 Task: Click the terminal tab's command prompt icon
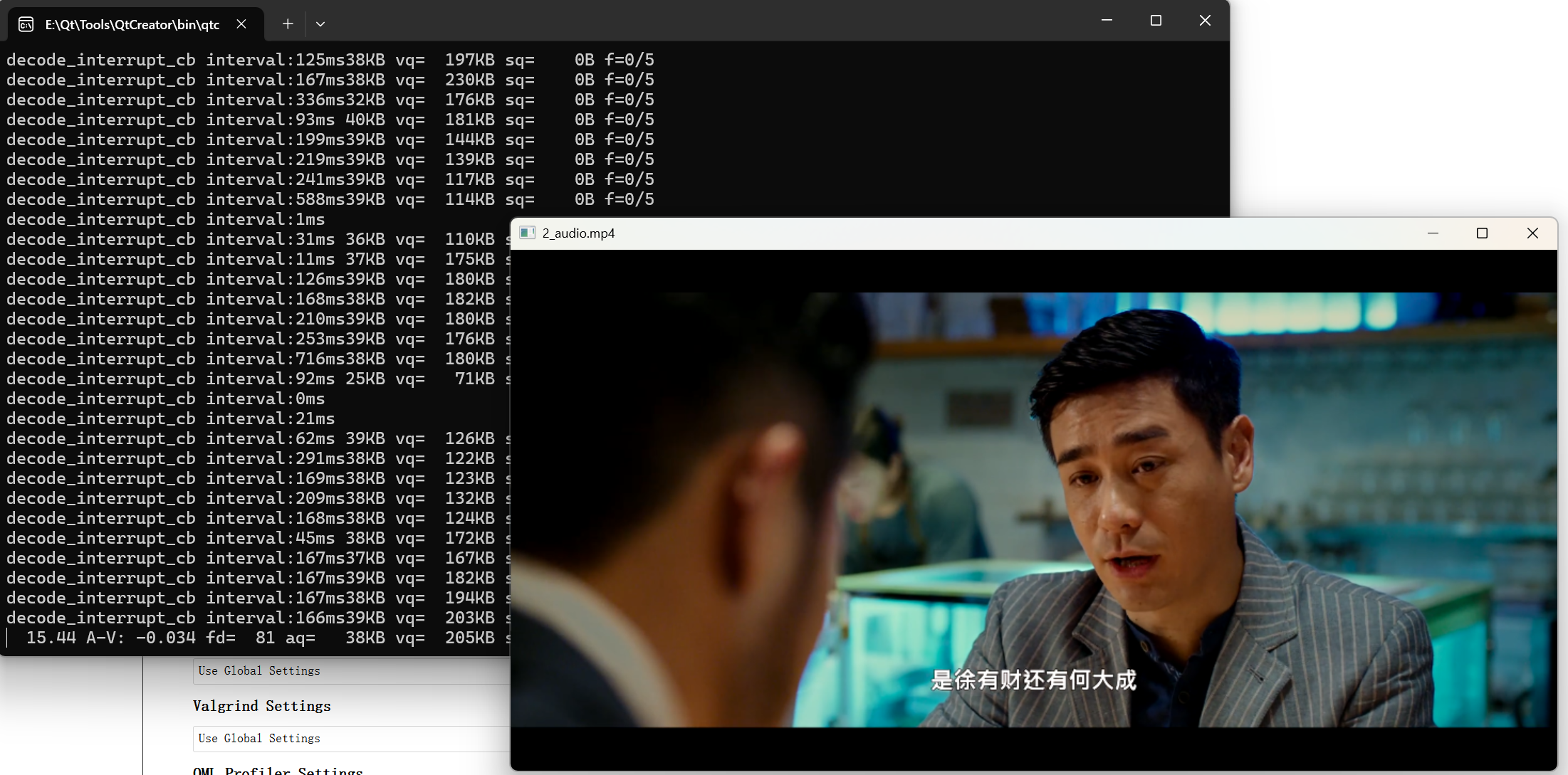click(x=26, y=25)
